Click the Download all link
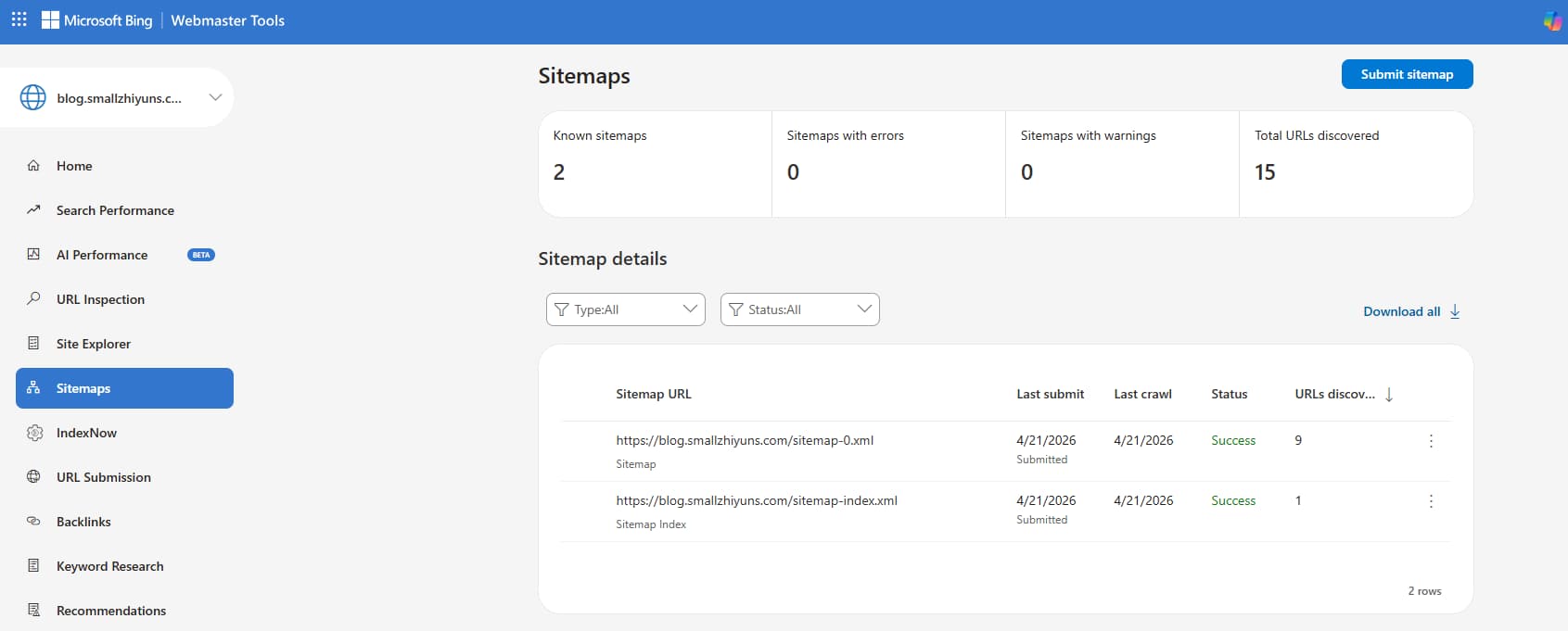This screenshot has width=1568, height=631. (1401, 311)
